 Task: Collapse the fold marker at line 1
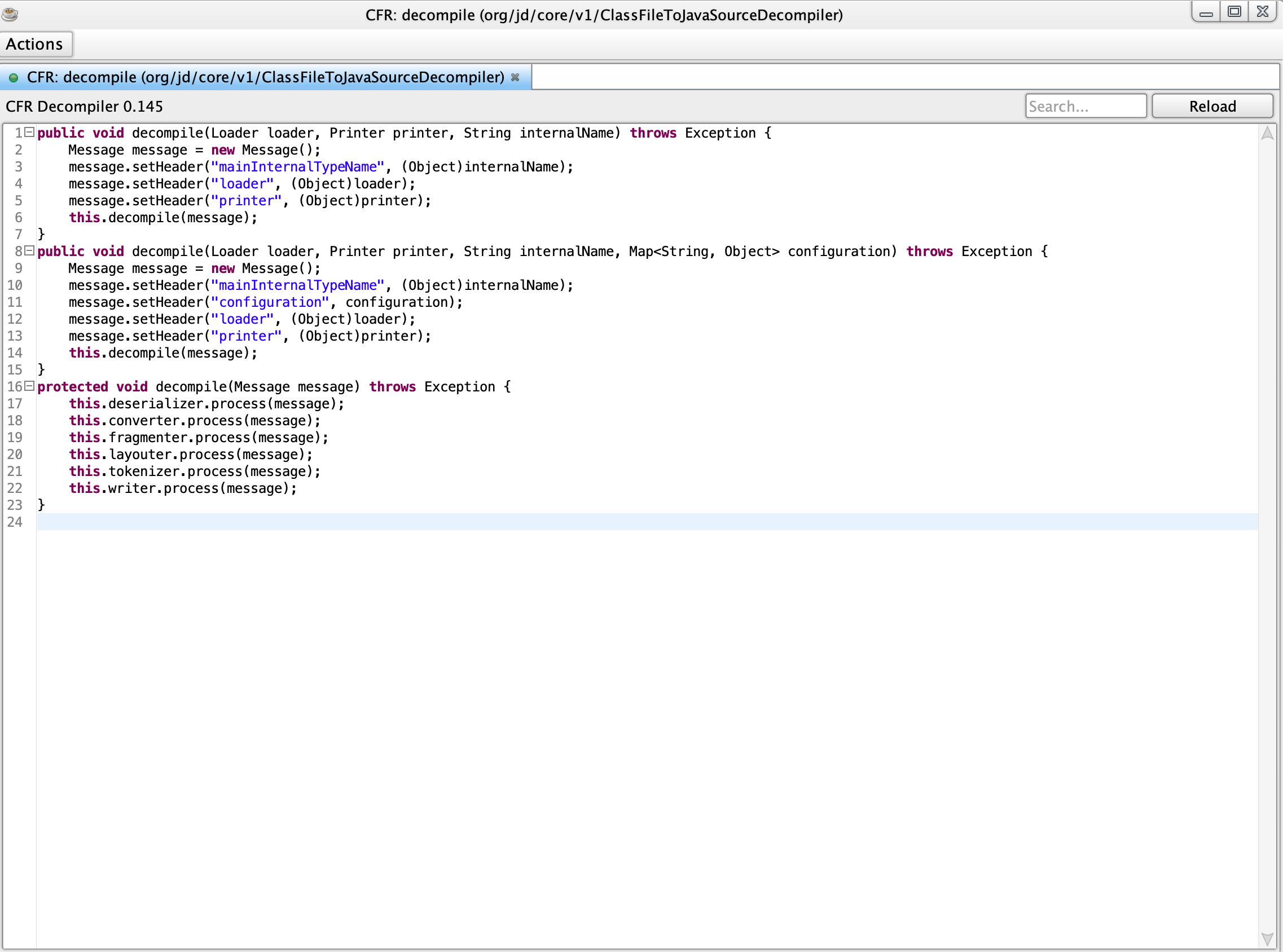(x=29, y=132)
